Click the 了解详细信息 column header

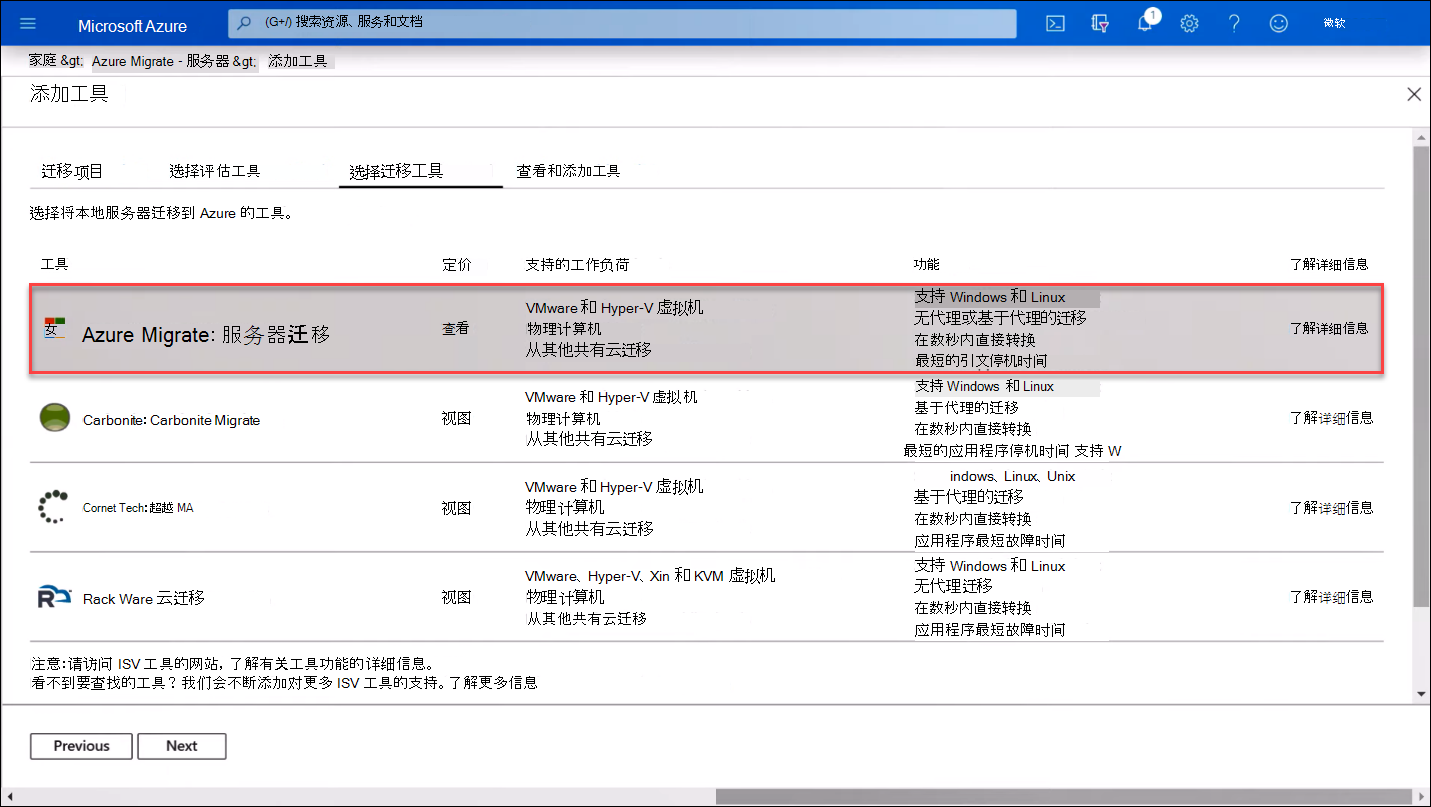(x=1329, y=264)
